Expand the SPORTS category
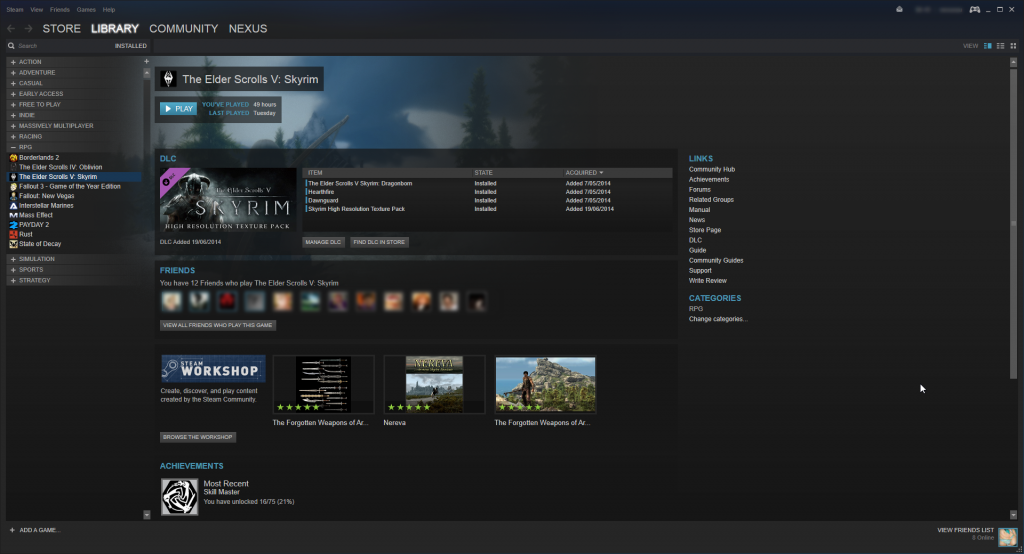 13,269
